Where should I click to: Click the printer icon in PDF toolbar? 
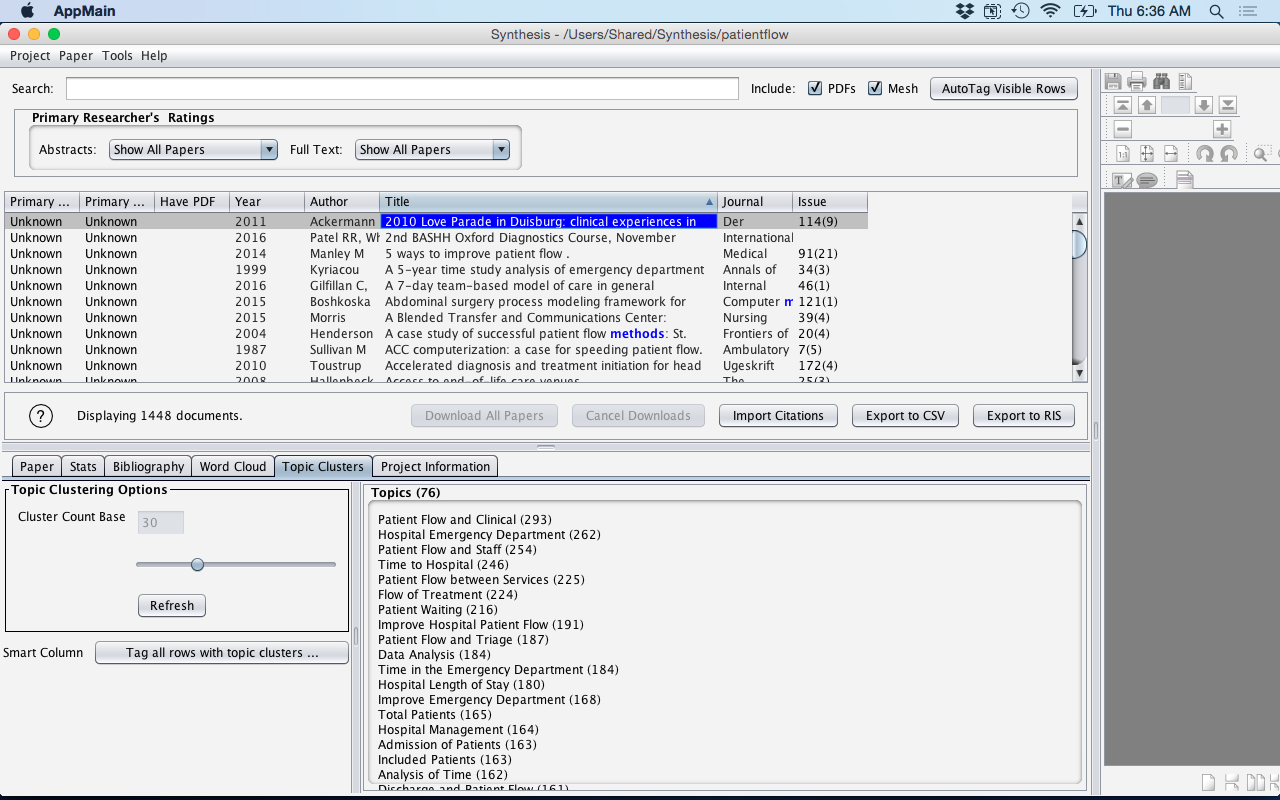click(1137, 81)
